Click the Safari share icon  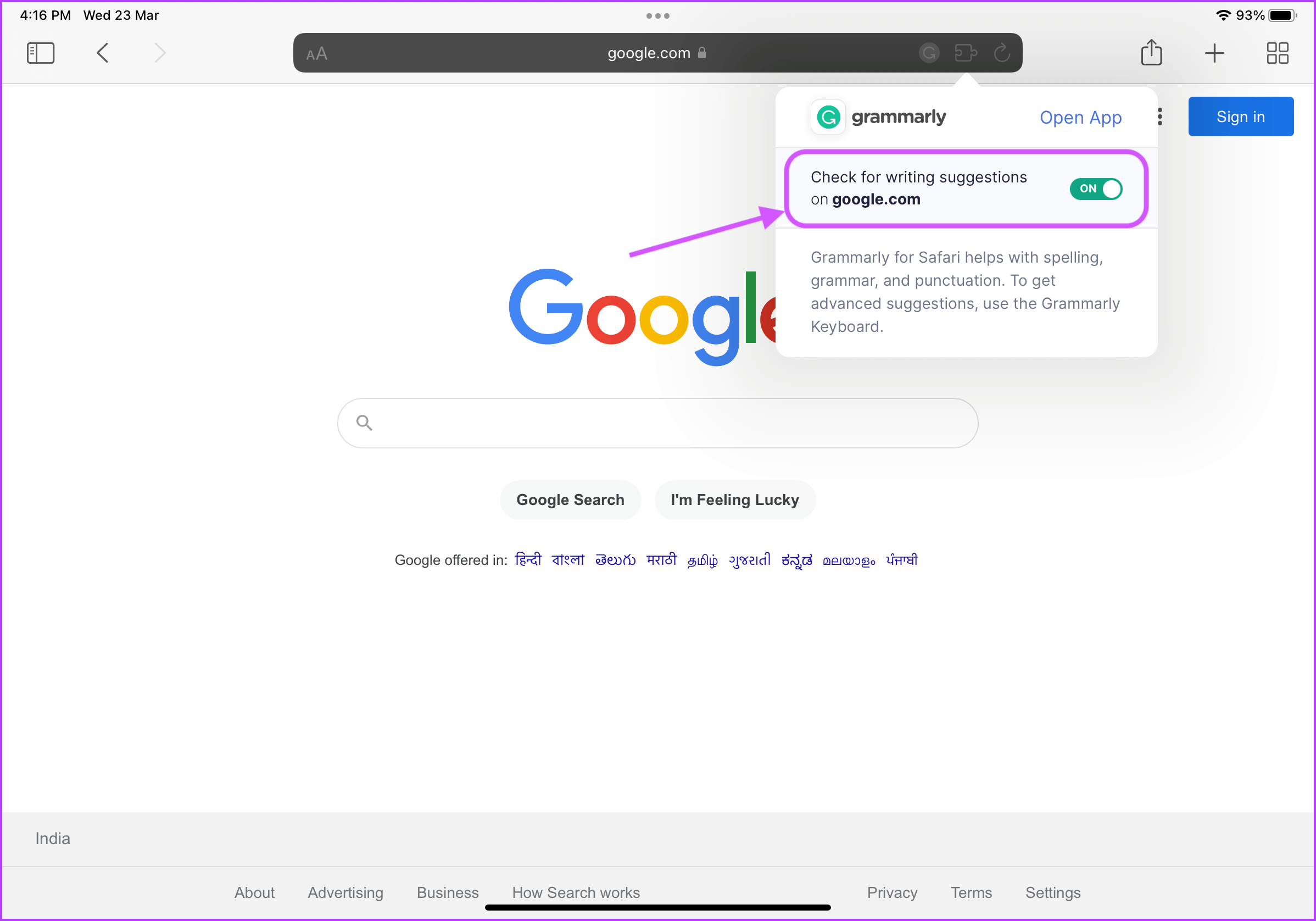point(1151,53)
